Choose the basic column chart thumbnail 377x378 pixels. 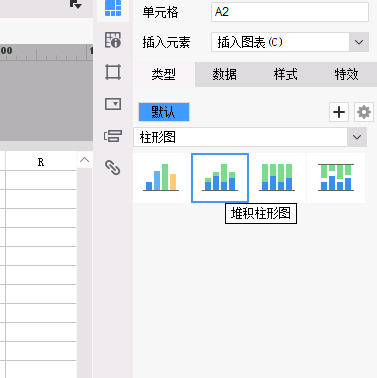162,178
